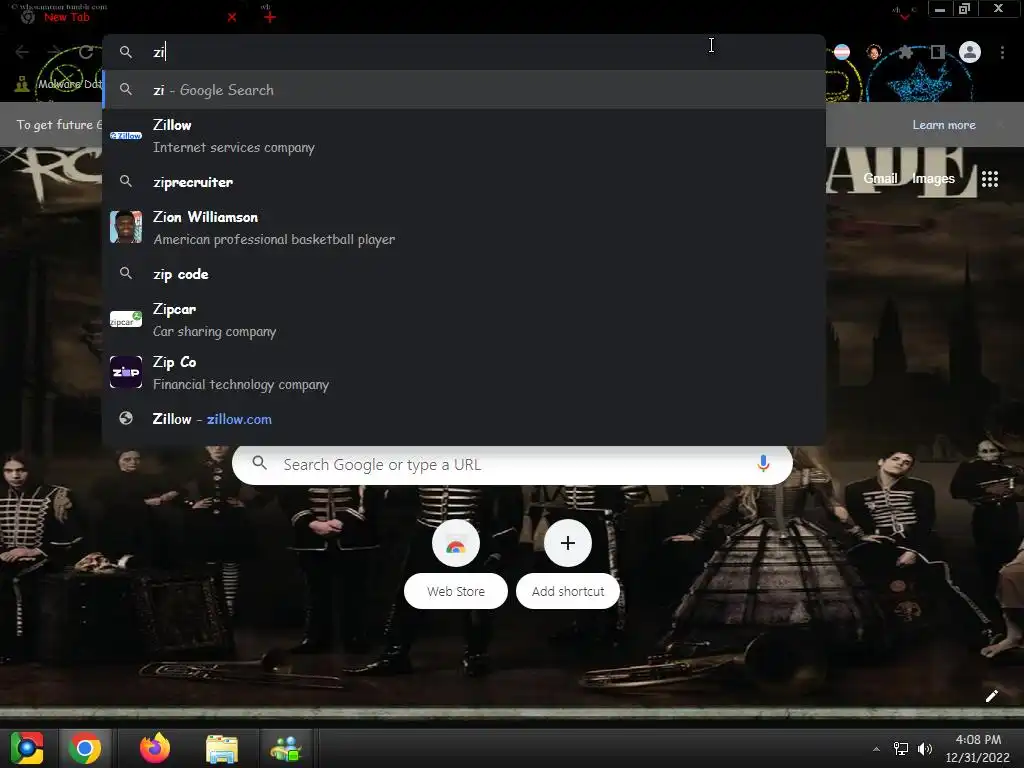The width and height of the screenshot is (1024, 768).
Task: Click the network tray icon
Action: pyautogui.click(x=901, y=749)
